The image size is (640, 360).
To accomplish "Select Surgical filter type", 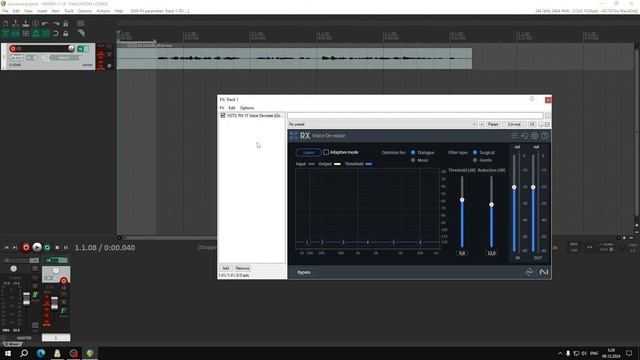I will [475, 152].
